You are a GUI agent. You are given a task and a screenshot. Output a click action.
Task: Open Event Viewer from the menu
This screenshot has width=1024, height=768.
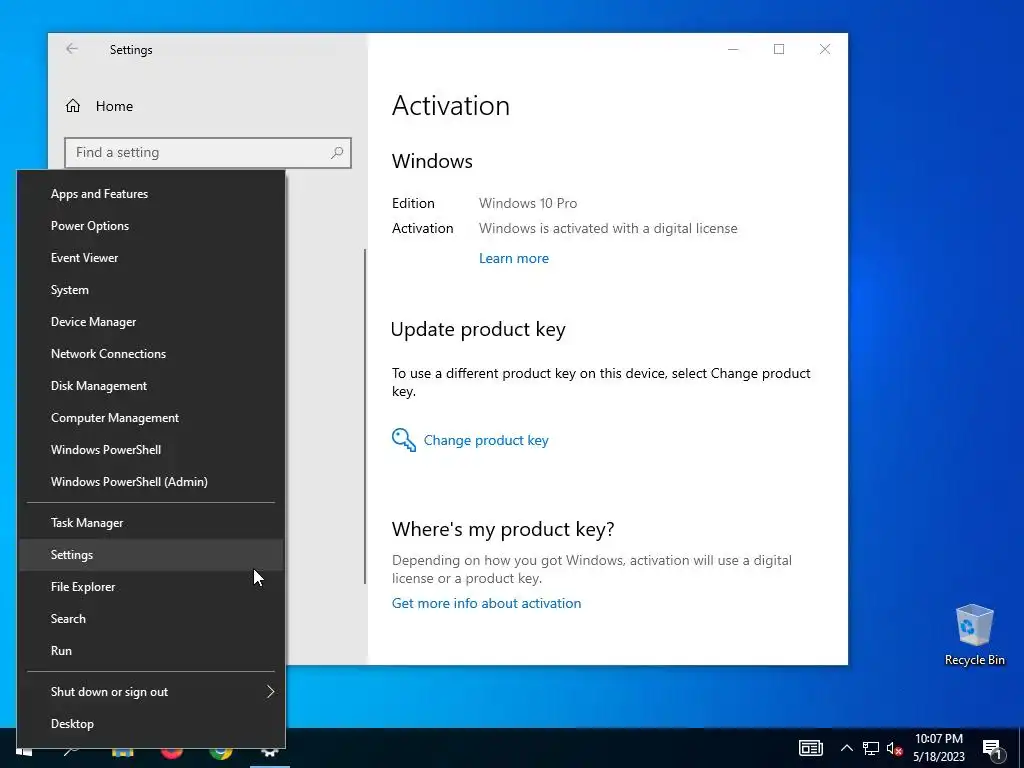pos(151,258)
